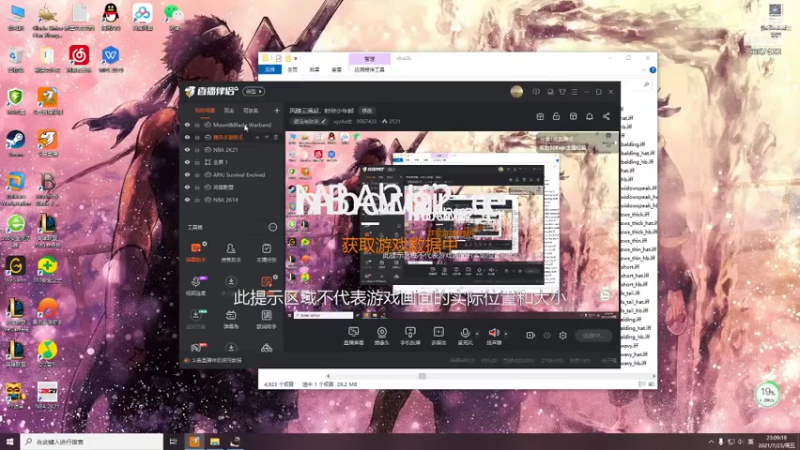Screen dimensions: 800x450
Task: Open the notification bell in streaming app
Action: [589, 116]
